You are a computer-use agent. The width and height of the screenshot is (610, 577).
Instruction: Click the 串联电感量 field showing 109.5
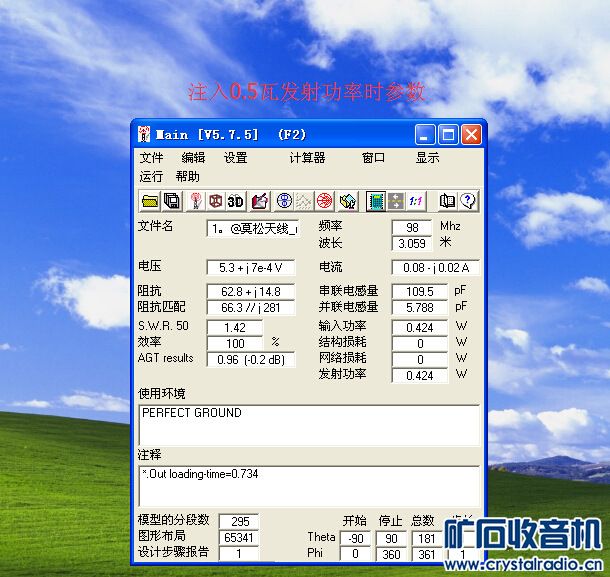pos(419,291)
